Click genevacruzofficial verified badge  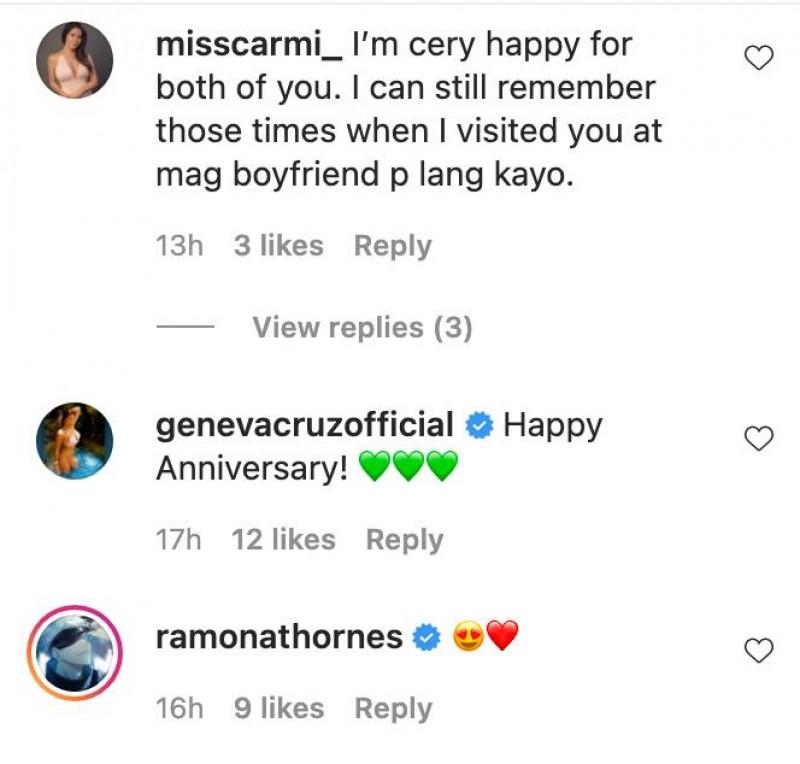click(x=479, y=426)
